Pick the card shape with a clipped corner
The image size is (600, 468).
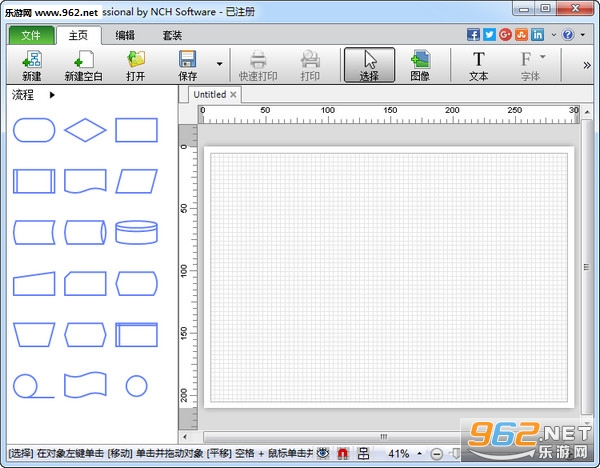(x=85, y=284)
